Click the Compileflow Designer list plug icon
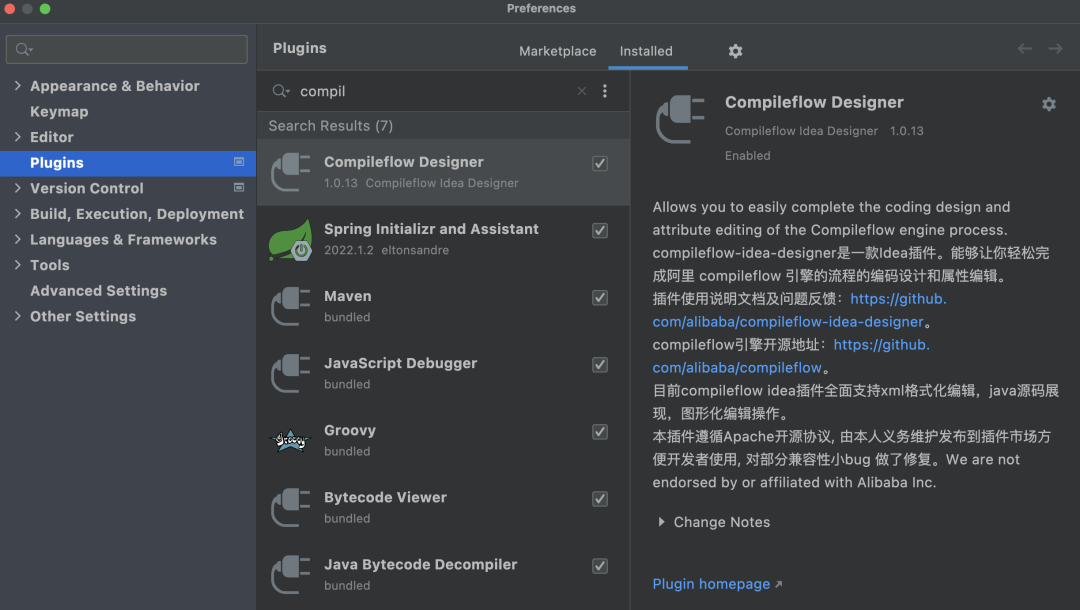This screenshot has width=1080, height=610. (291, 172)
